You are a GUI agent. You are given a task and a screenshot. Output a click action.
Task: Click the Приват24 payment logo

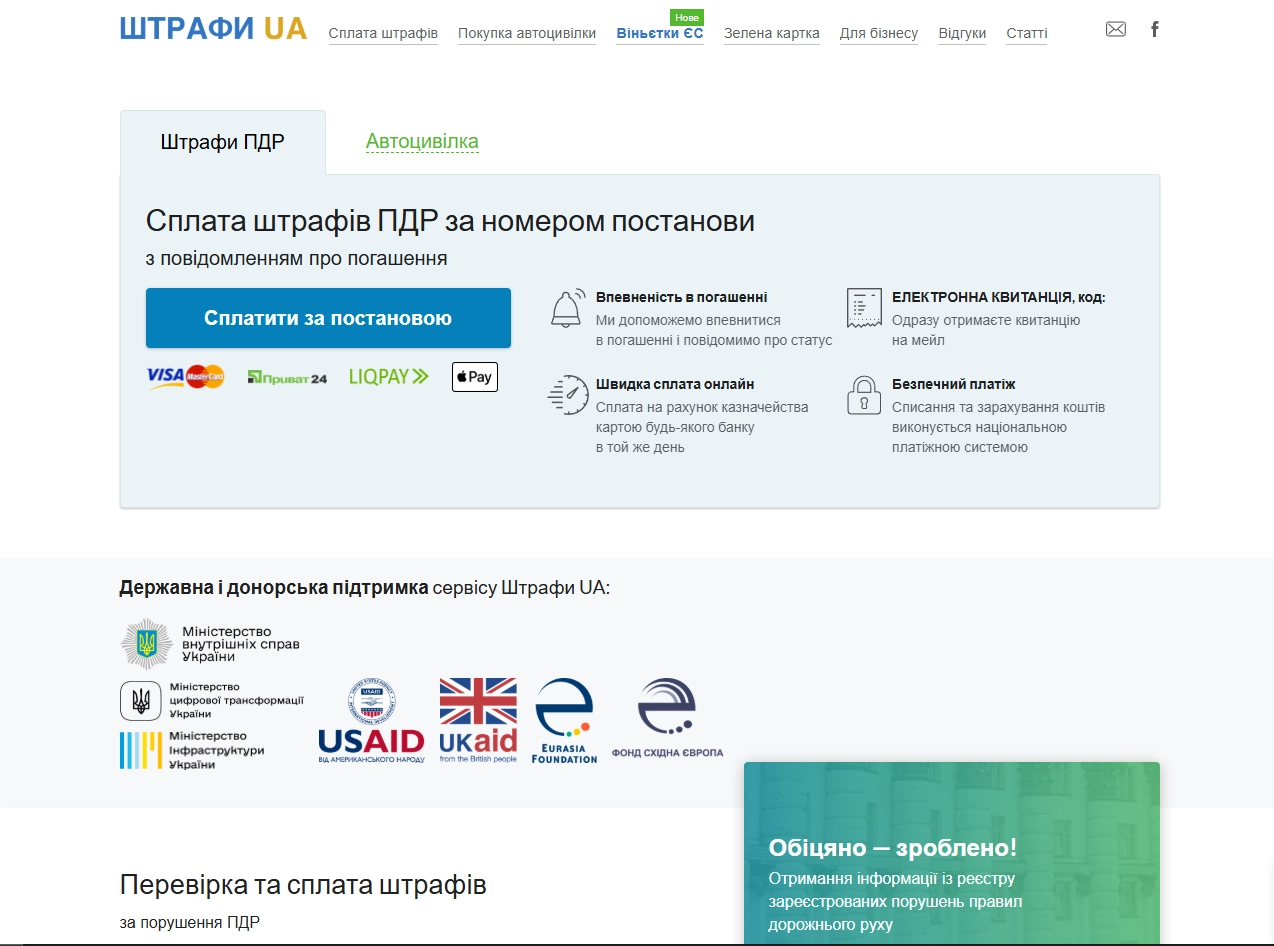coord(287,377)
